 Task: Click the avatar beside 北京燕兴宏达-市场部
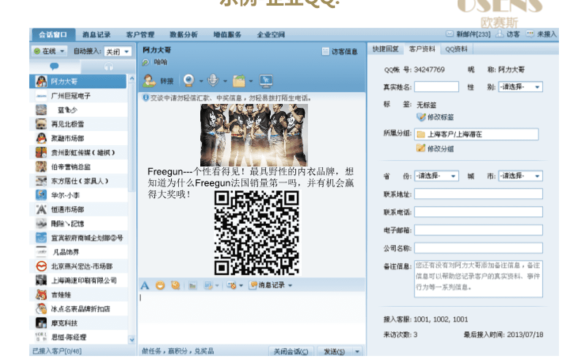tap(41, 266)
